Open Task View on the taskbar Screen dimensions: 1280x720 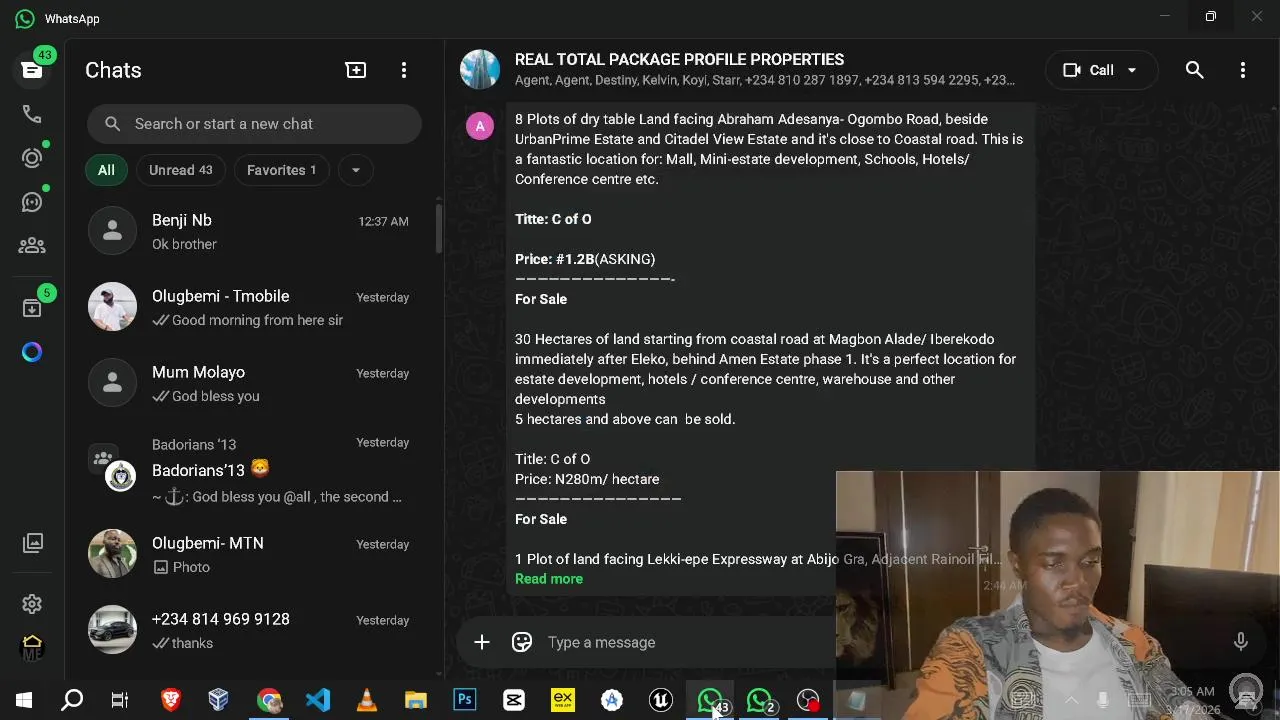120,700
